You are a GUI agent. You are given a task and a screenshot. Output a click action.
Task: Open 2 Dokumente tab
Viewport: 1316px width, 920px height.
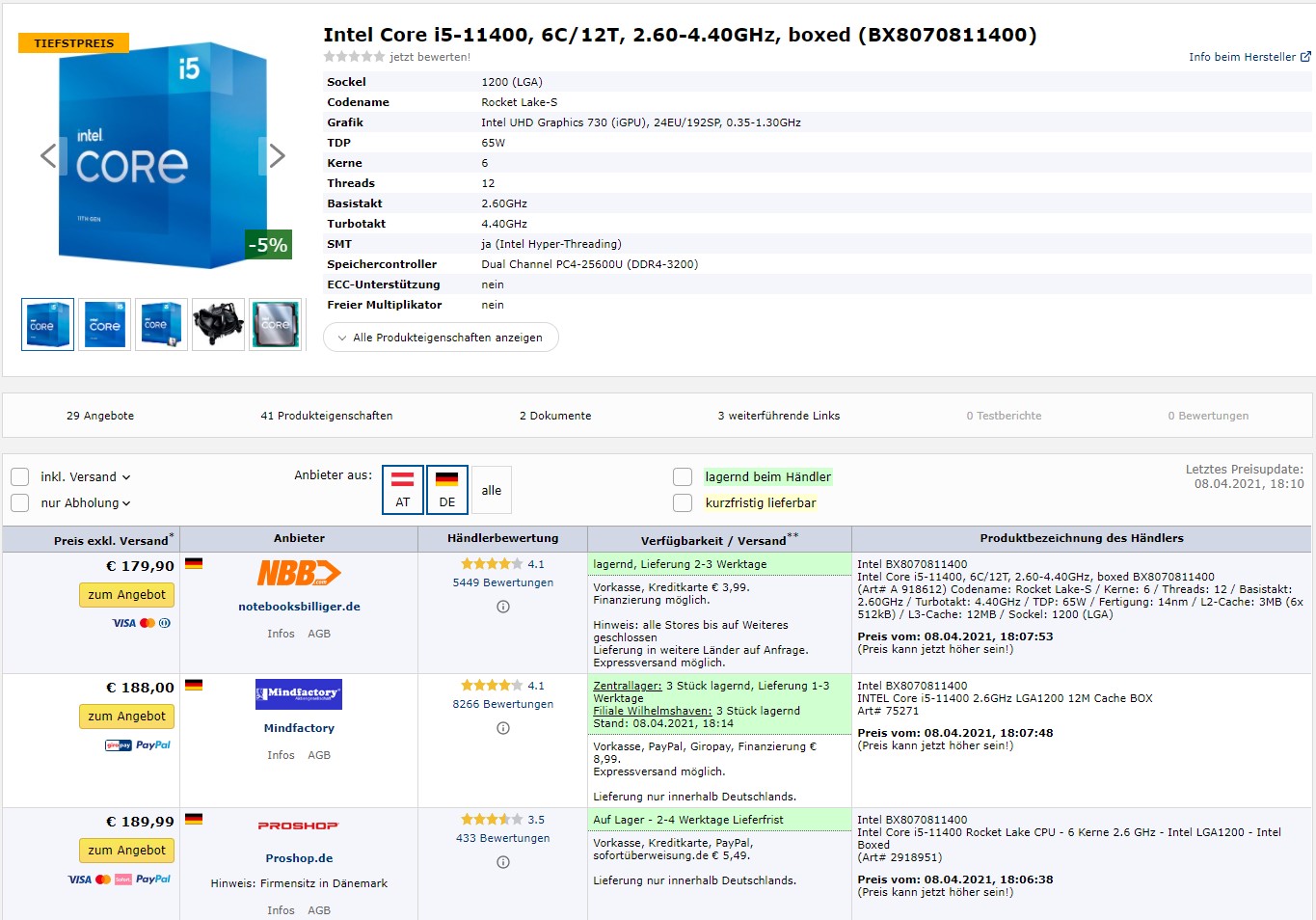click(x=555, y=416)
